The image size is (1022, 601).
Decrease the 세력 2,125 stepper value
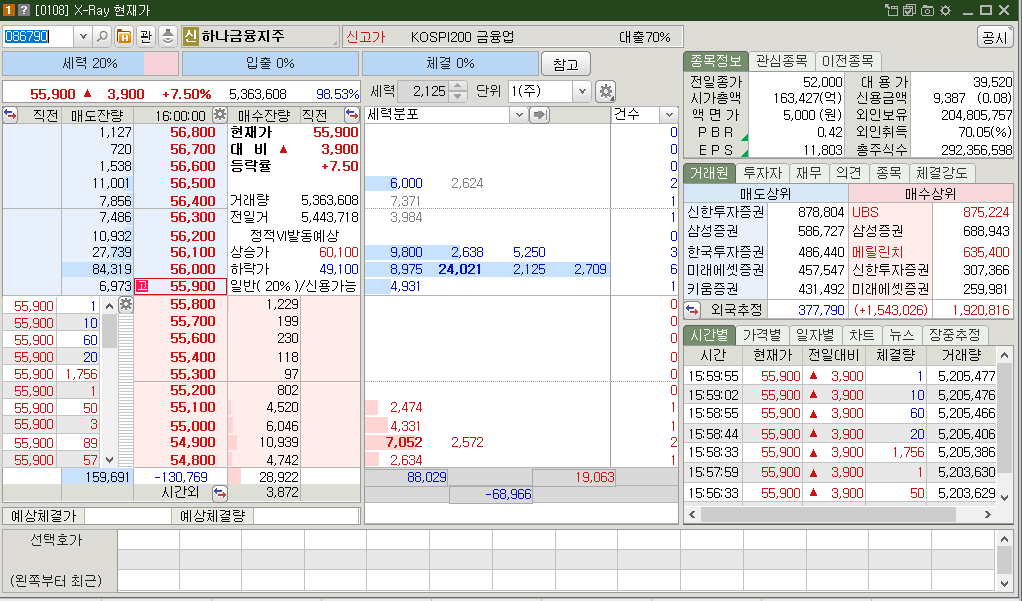click(x=458, y=96)
